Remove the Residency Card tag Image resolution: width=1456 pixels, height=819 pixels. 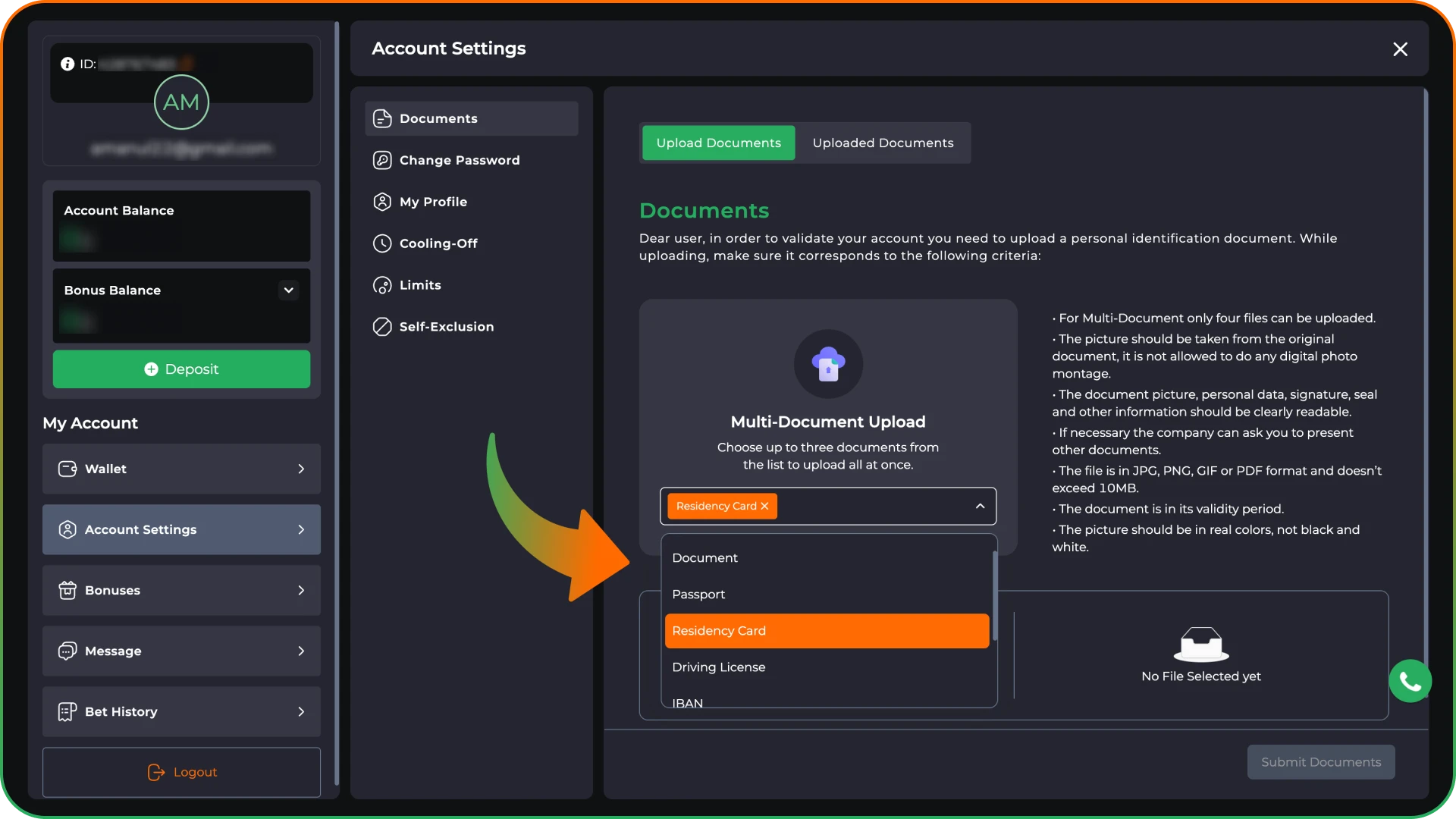(x=764, y=506)
